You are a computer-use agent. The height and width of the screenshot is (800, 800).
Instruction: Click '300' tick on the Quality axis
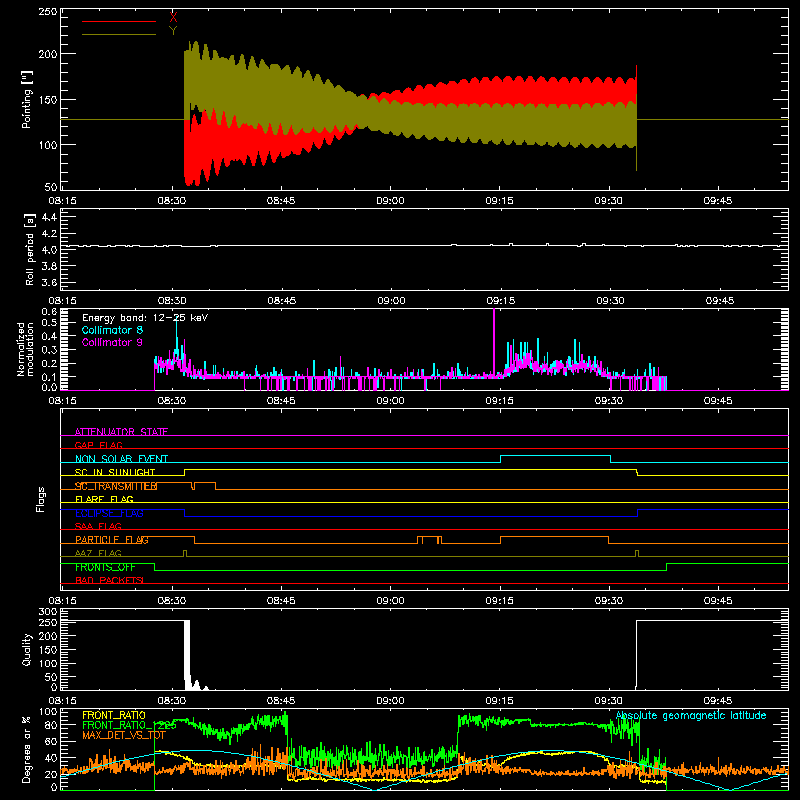click(x=48, y=612)
